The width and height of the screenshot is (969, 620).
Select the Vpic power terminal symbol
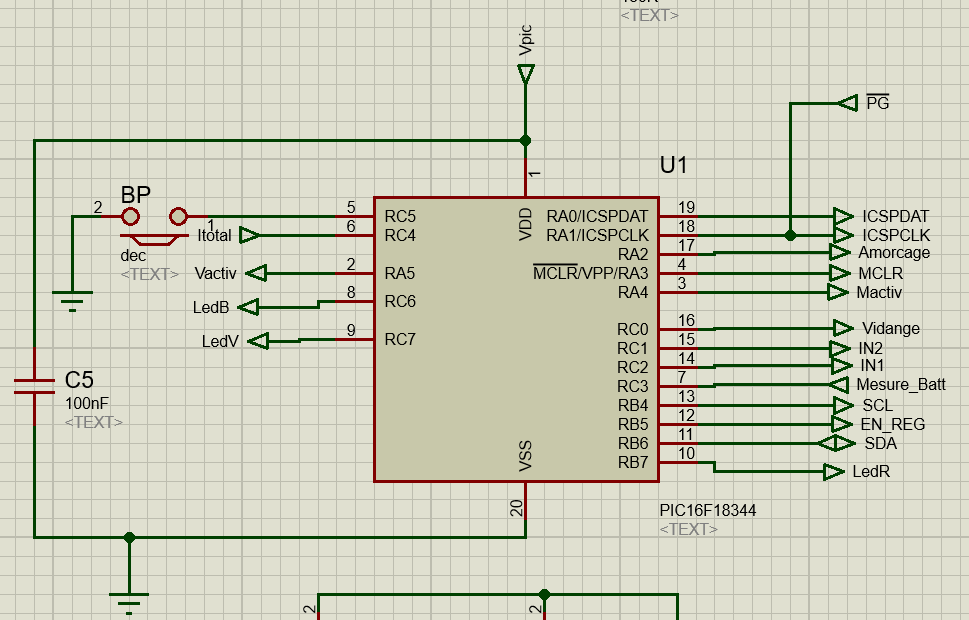pyautogui.click(x=525, y=74)
